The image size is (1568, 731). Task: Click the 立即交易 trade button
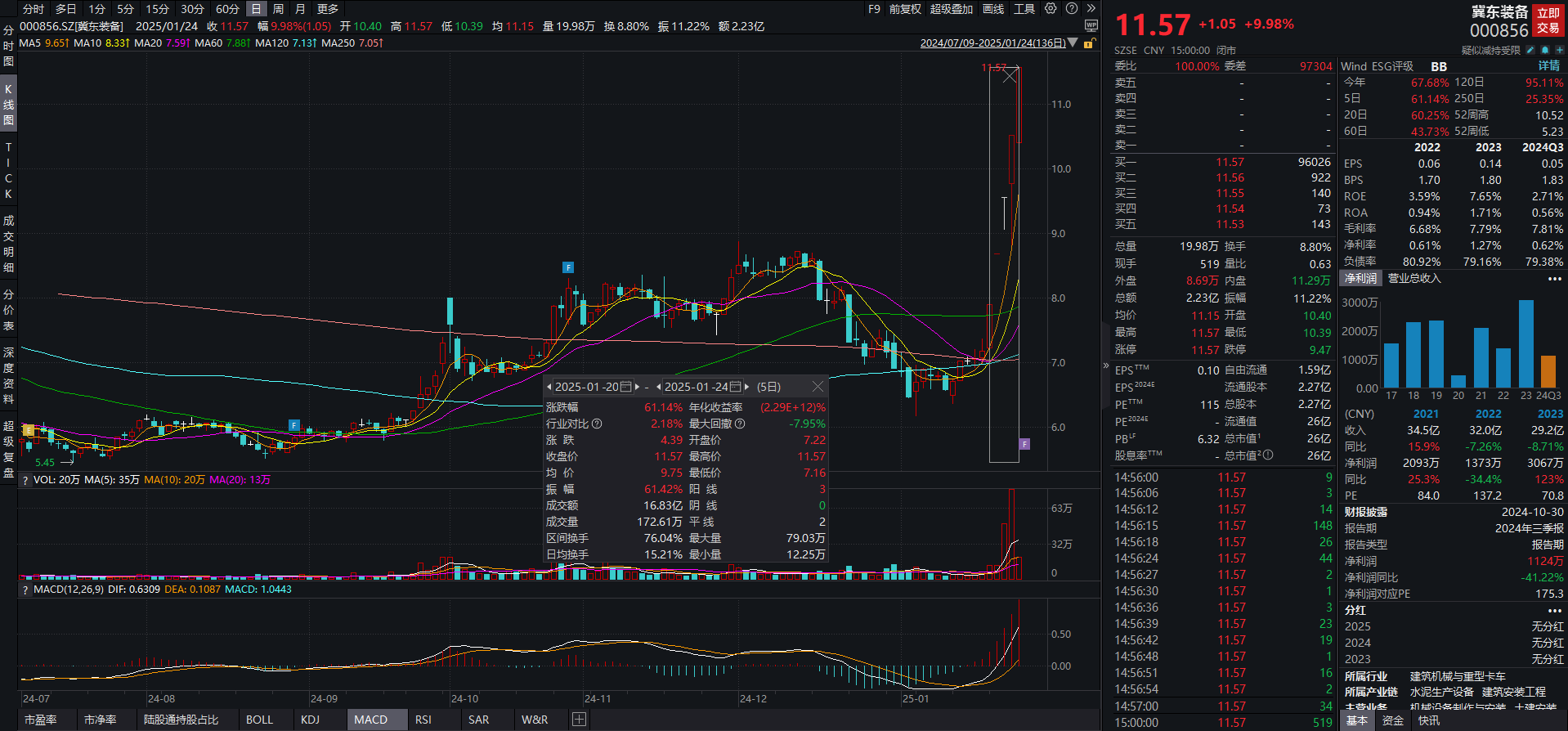coord(1548,20)
